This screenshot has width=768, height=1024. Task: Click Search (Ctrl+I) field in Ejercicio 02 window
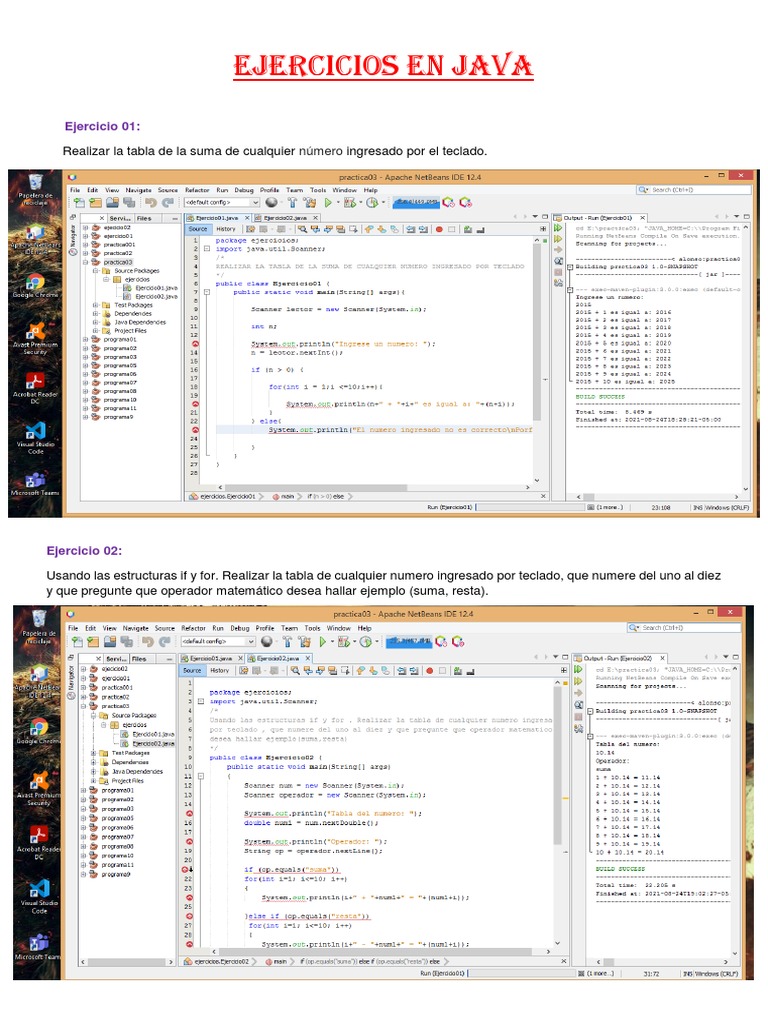pos(684,628)
